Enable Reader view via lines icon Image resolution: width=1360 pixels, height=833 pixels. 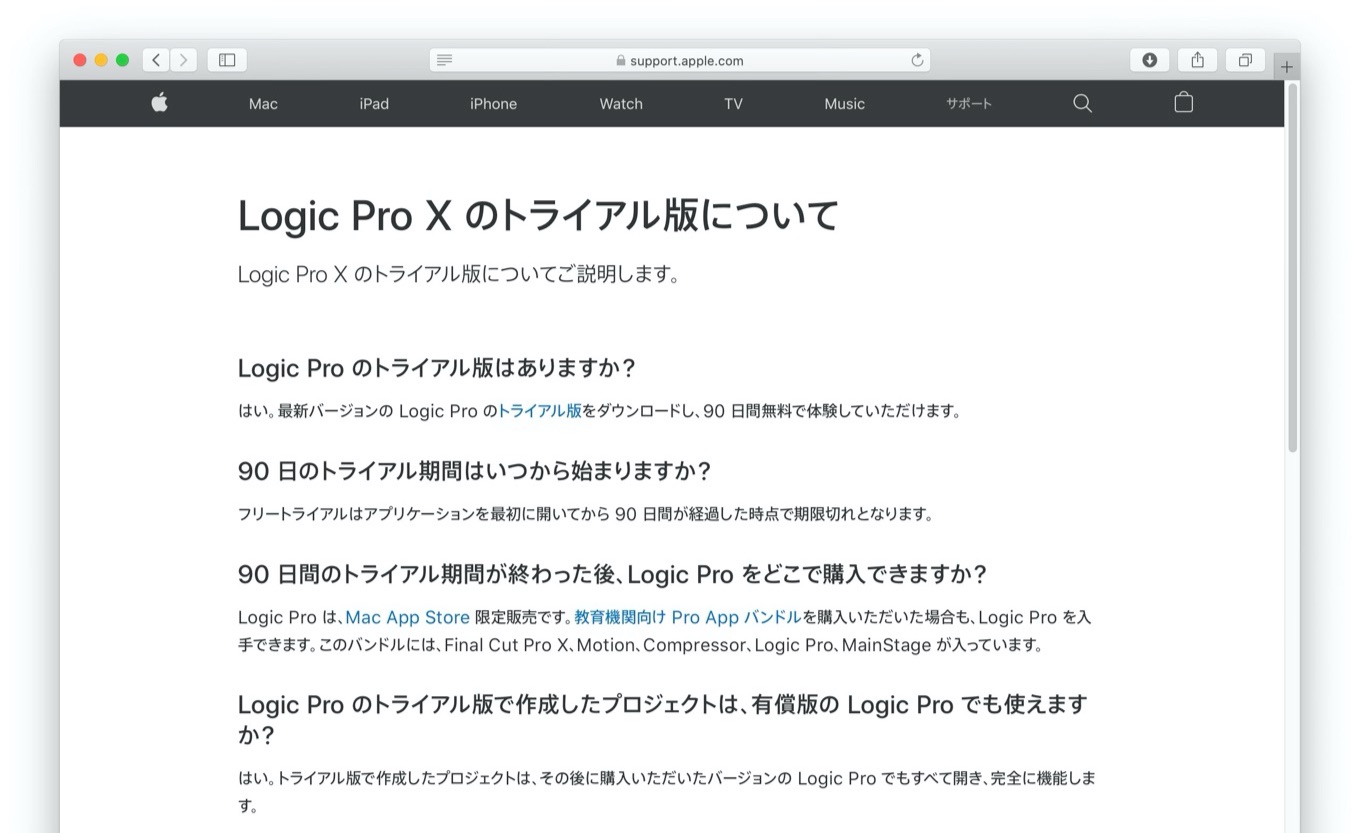coord(444,59)
